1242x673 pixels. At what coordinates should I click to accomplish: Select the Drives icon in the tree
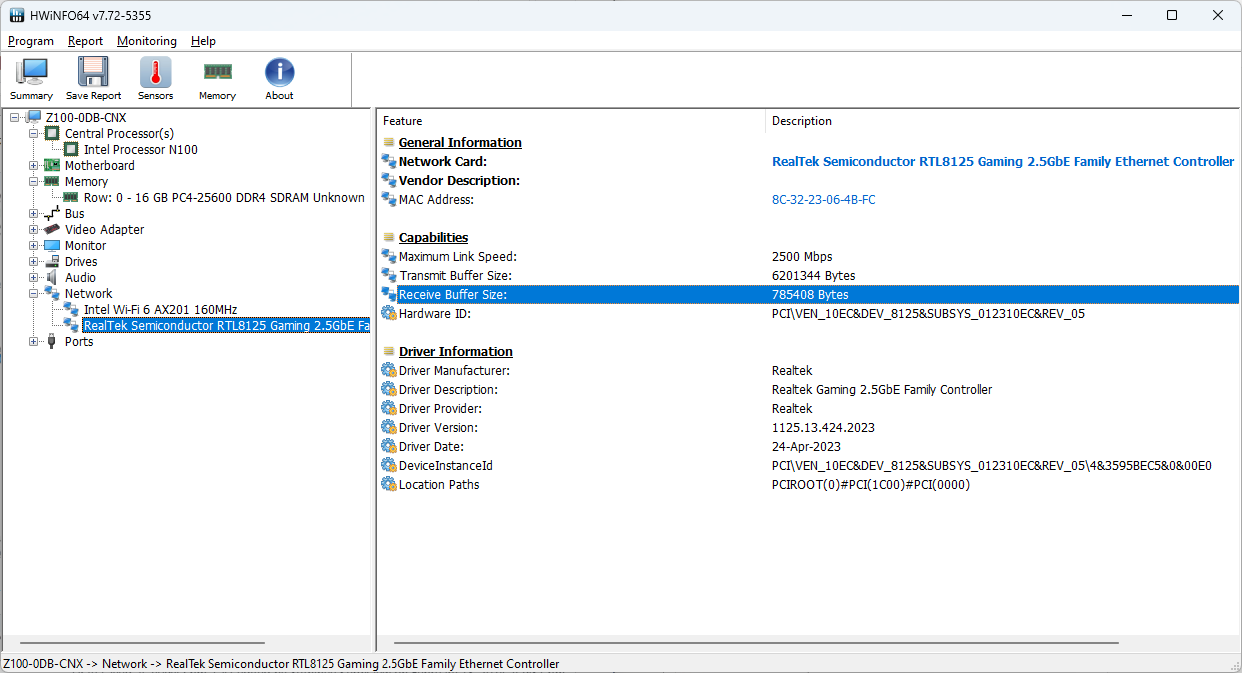click(x=52, y=261)
